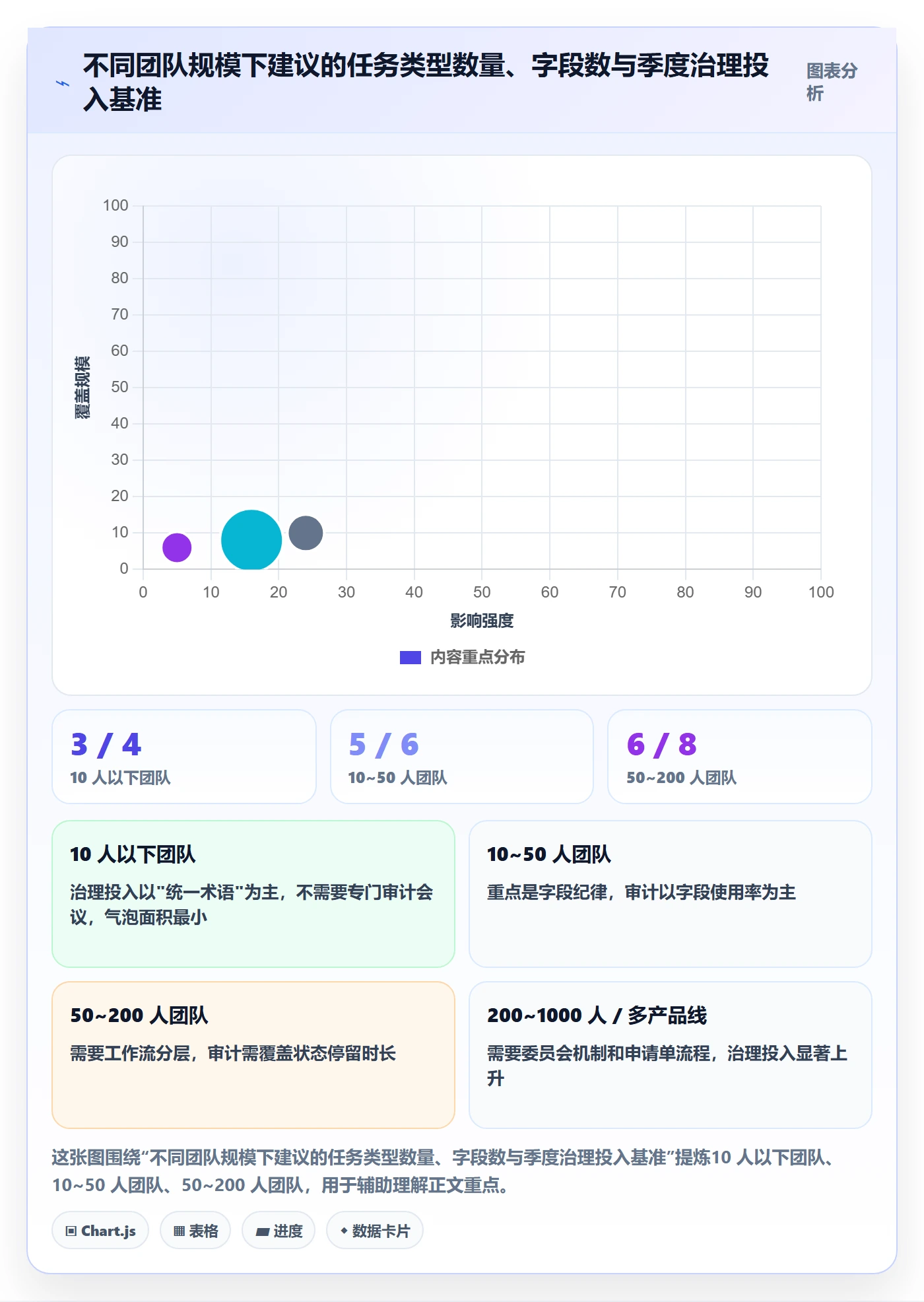Click the square icon in the Chart.js chip
This screenshot has height=1302, width=924.
pyautogui.click(x=71, y=1231)
